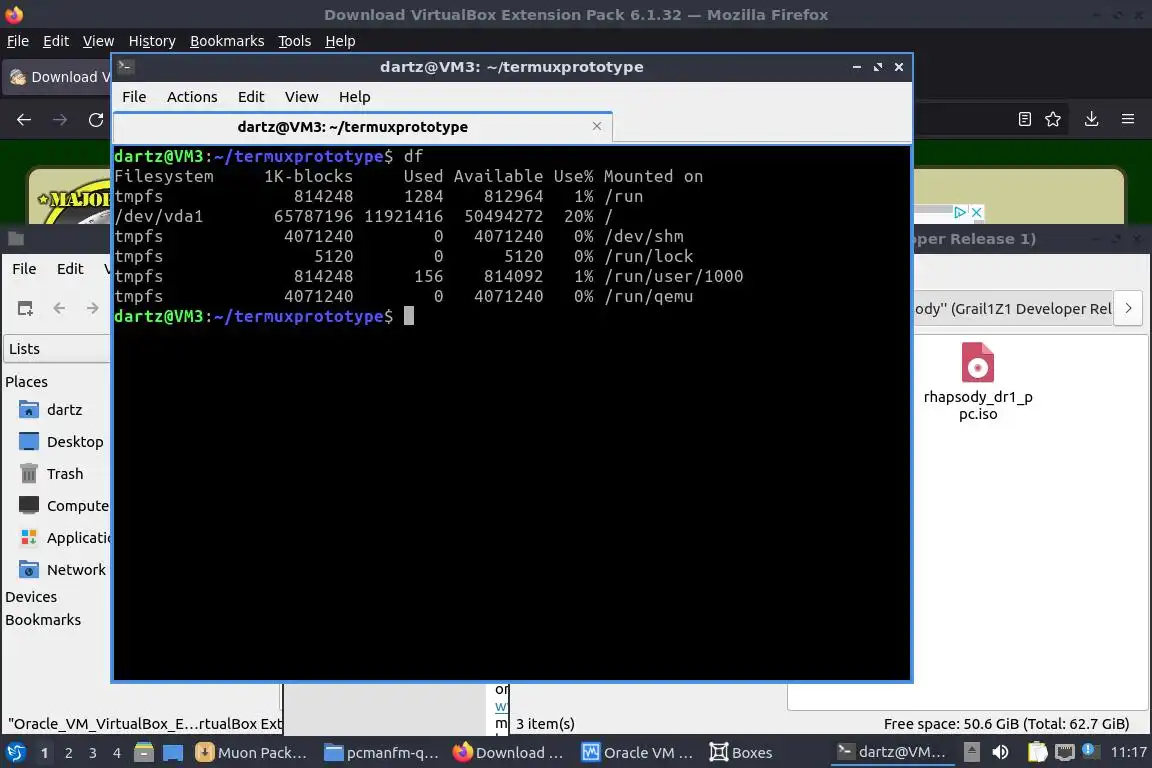Screen dimensions: 1152x768
Task: Open Firefox Bookmarks menu
Action: [227, 41]
